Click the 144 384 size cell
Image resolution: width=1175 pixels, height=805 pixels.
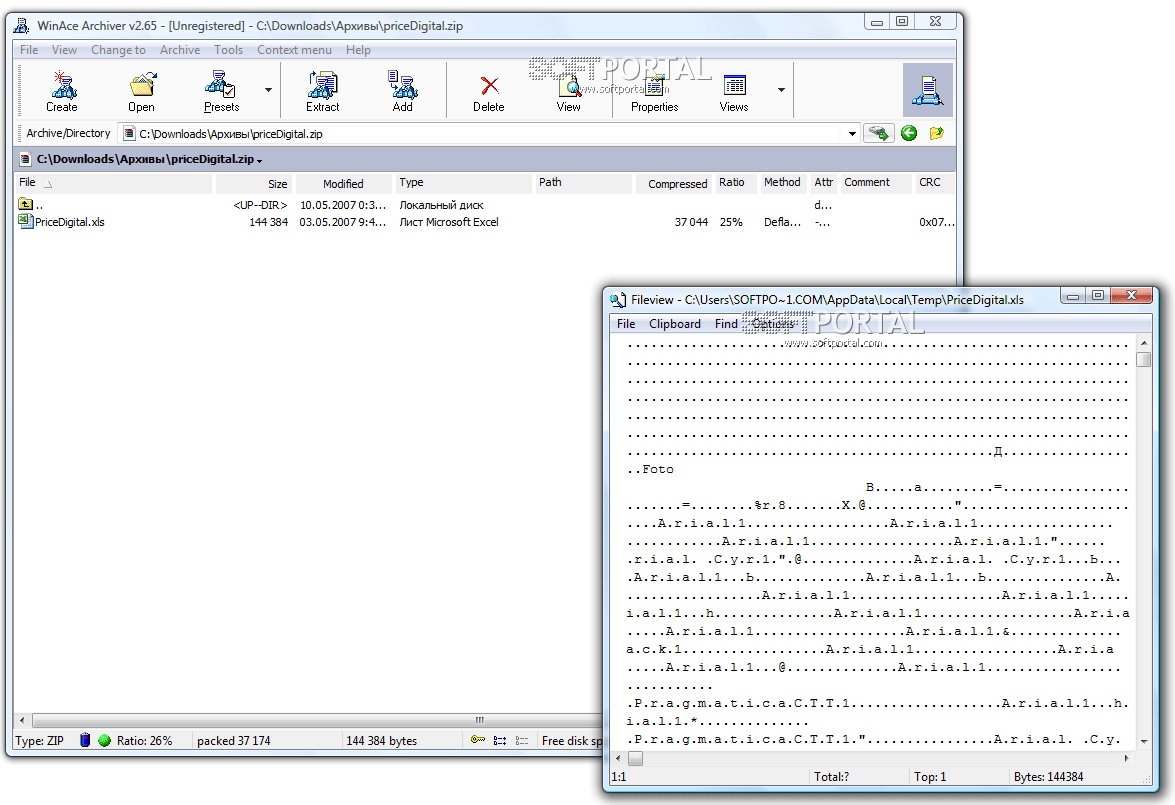click(268, 222)
